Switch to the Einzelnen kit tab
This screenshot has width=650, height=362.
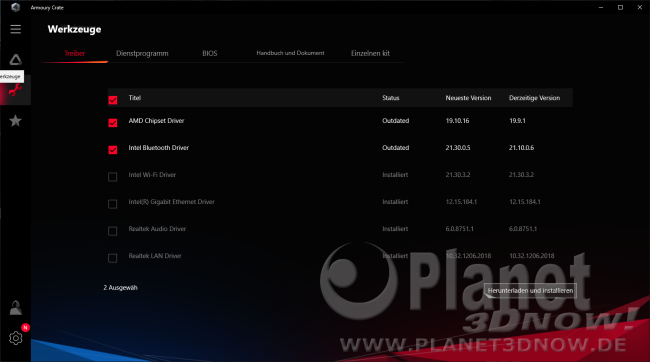[x=370, y=53]
